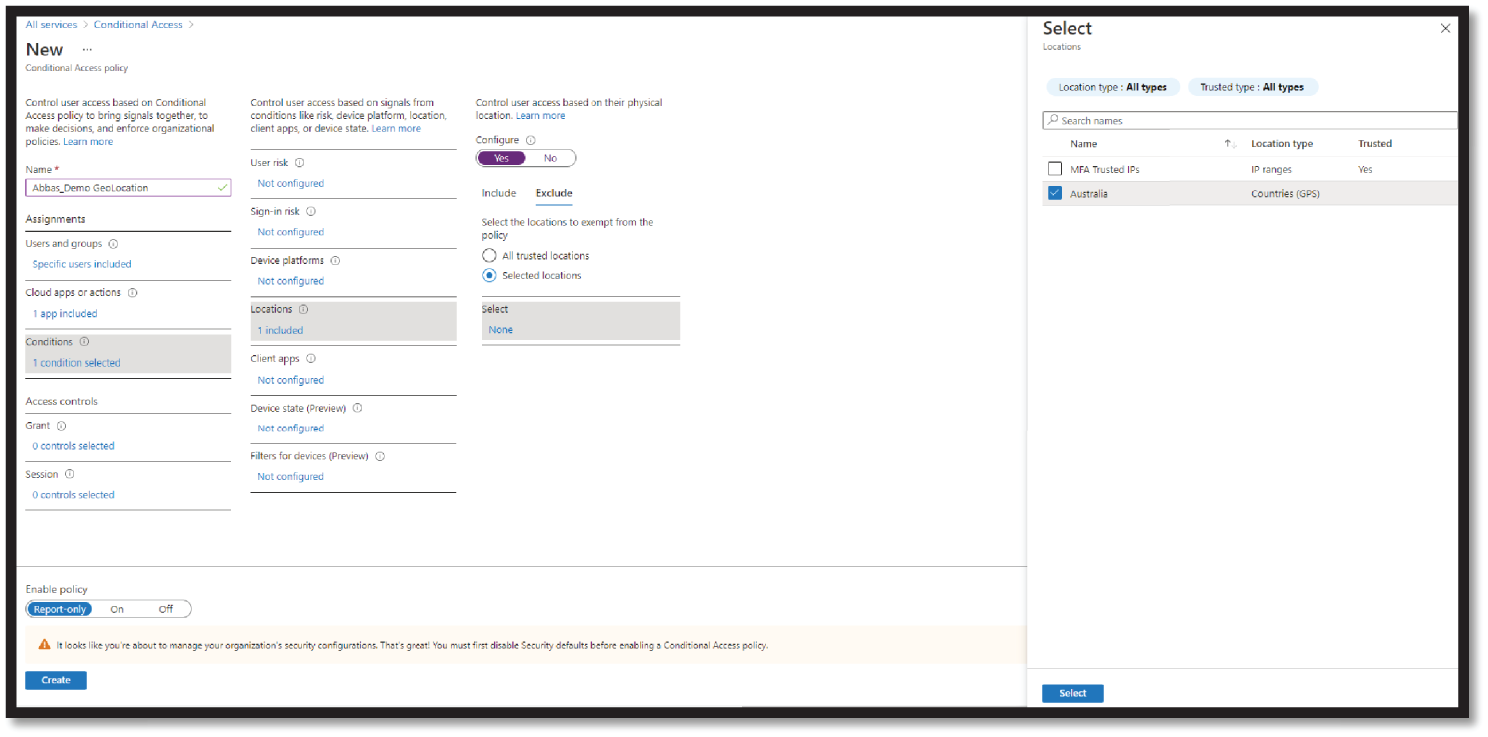Image resolution: width=1488 pixels, height=737 pixels.
Task: Switch to the Include tab
Action: 499,193
